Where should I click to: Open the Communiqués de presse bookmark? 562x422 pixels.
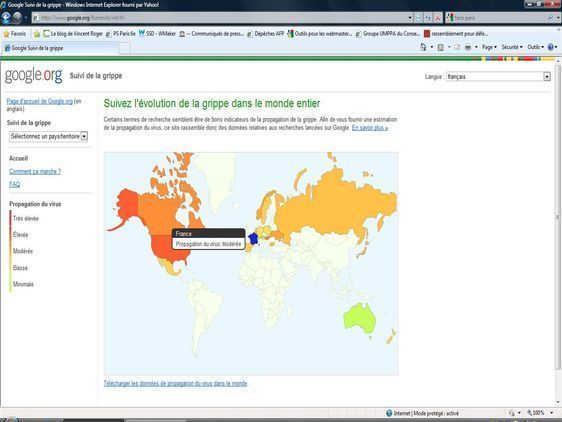211,34
